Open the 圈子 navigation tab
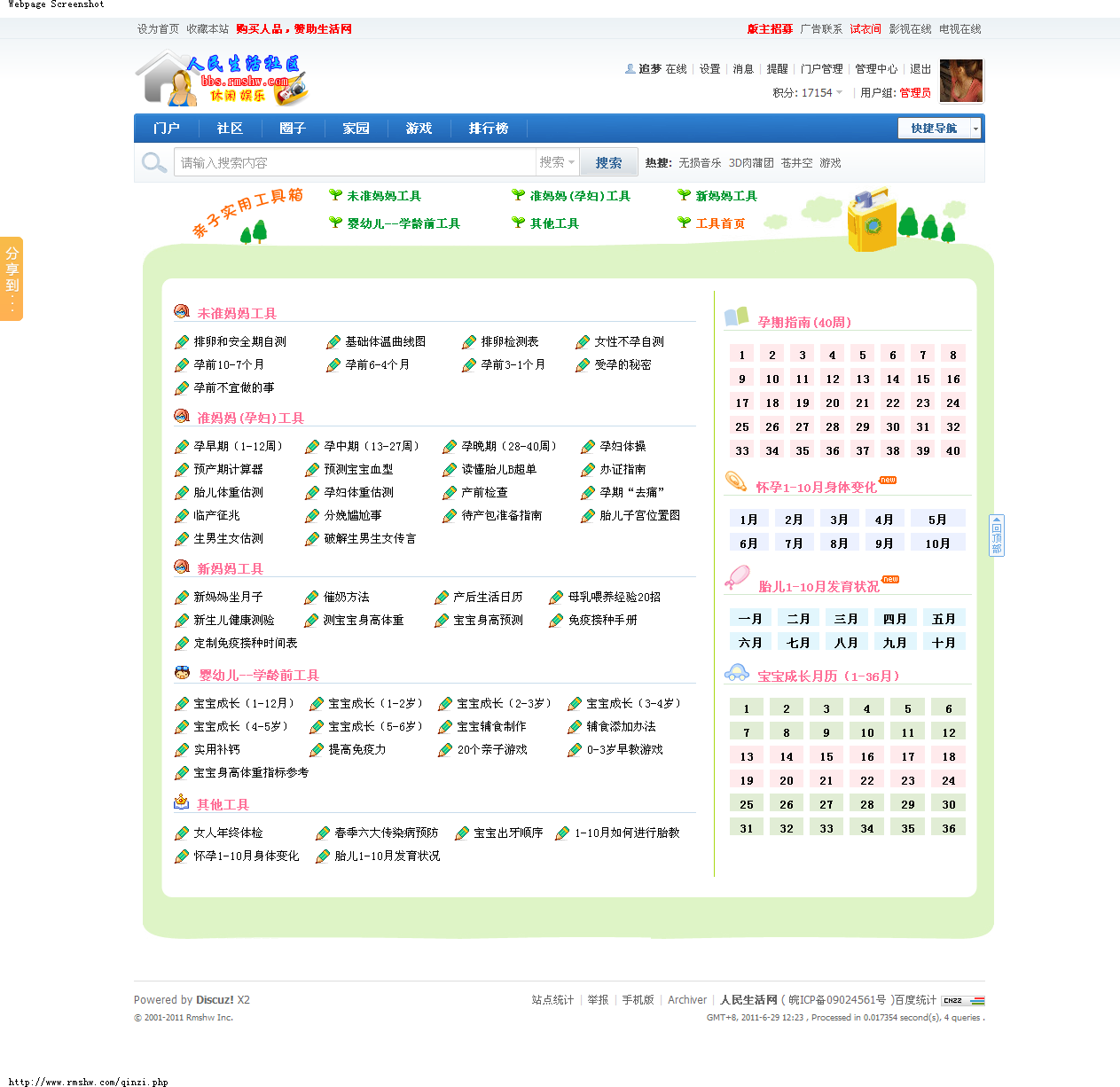 pos(293,129)
